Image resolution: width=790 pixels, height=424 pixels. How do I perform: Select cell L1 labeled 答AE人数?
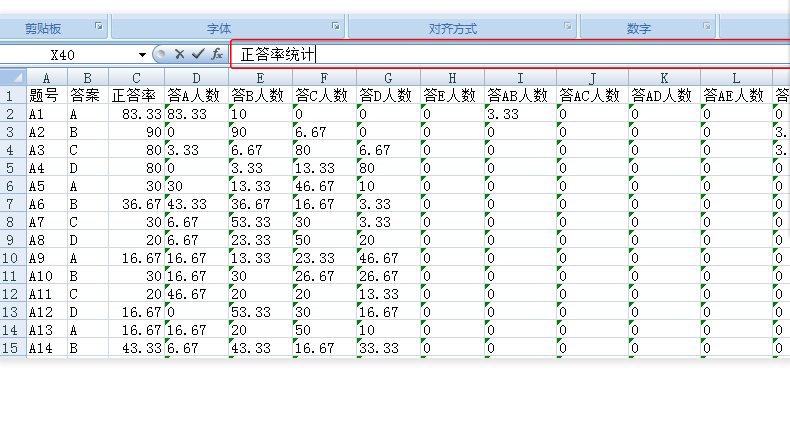736,95
